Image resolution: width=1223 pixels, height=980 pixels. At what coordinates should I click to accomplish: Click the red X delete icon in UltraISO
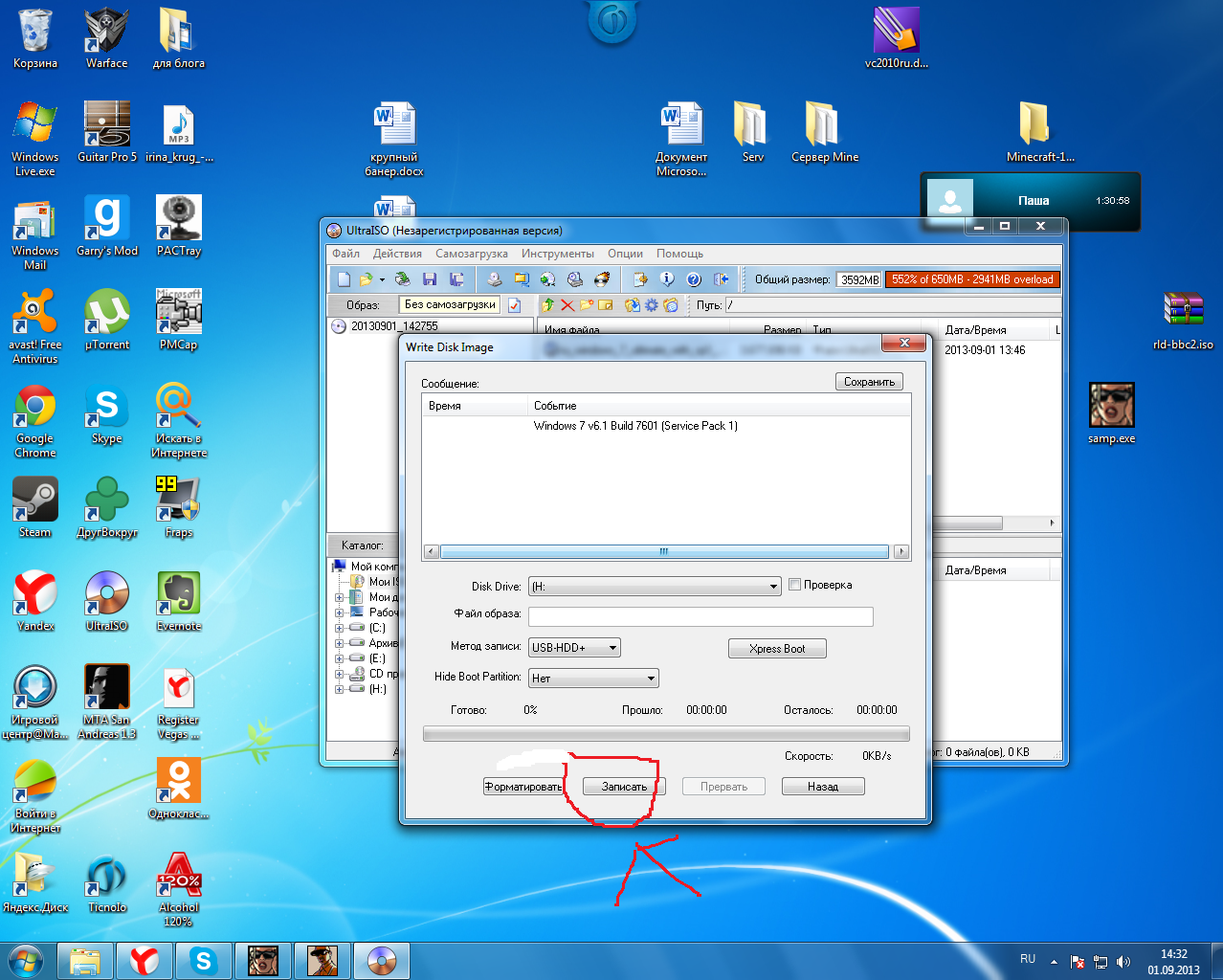coord(567,305)
